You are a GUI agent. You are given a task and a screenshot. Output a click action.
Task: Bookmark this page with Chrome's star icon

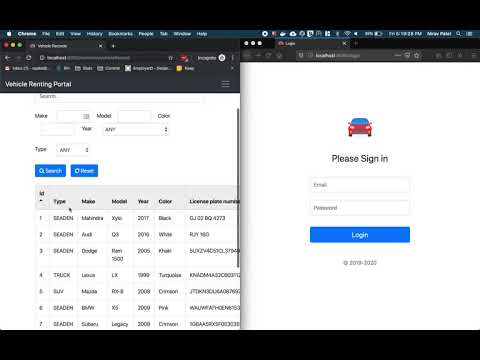170,58
